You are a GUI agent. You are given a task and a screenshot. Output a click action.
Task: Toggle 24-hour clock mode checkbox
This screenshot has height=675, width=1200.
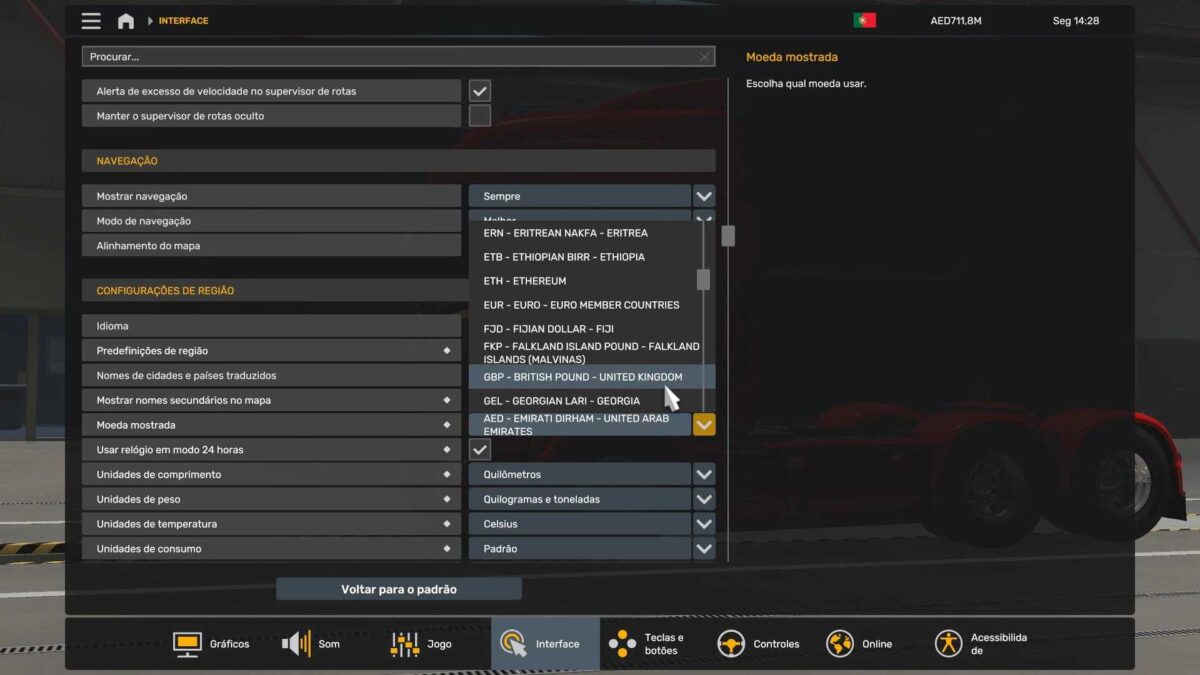tap(480, 450)
